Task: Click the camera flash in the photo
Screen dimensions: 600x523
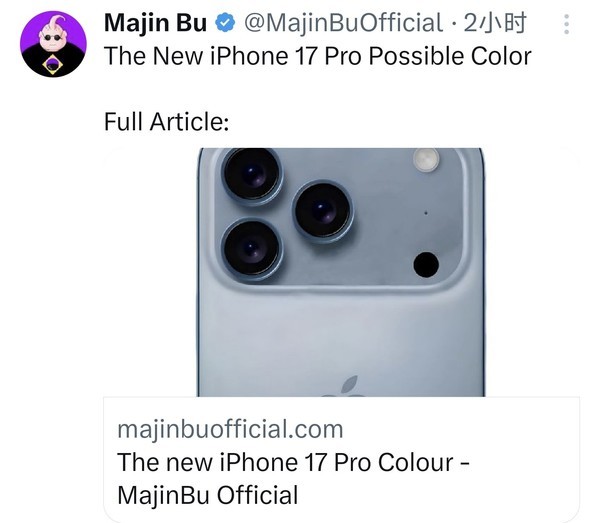Action: click(426, 160)
